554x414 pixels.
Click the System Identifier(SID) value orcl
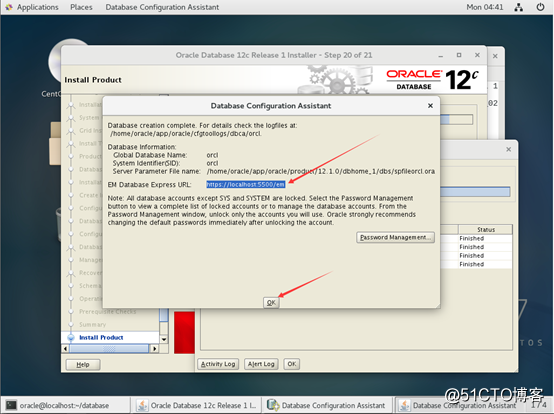(212, 163)
